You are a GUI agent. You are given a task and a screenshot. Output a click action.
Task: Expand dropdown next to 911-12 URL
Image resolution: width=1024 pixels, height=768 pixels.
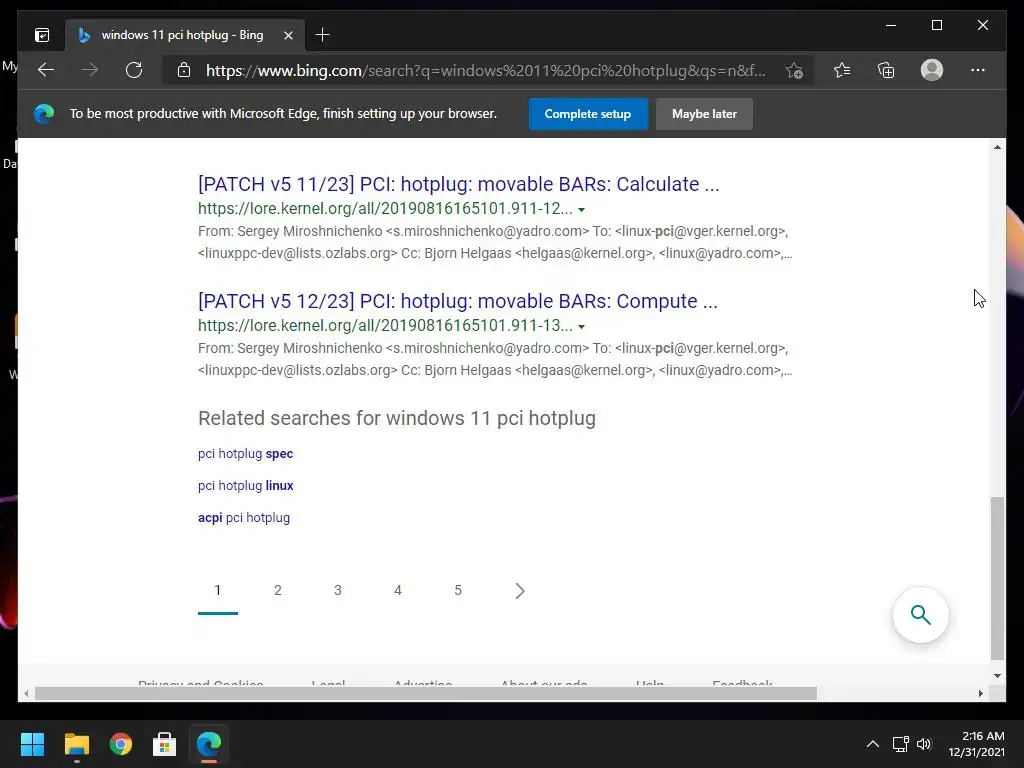click(581, 210)
